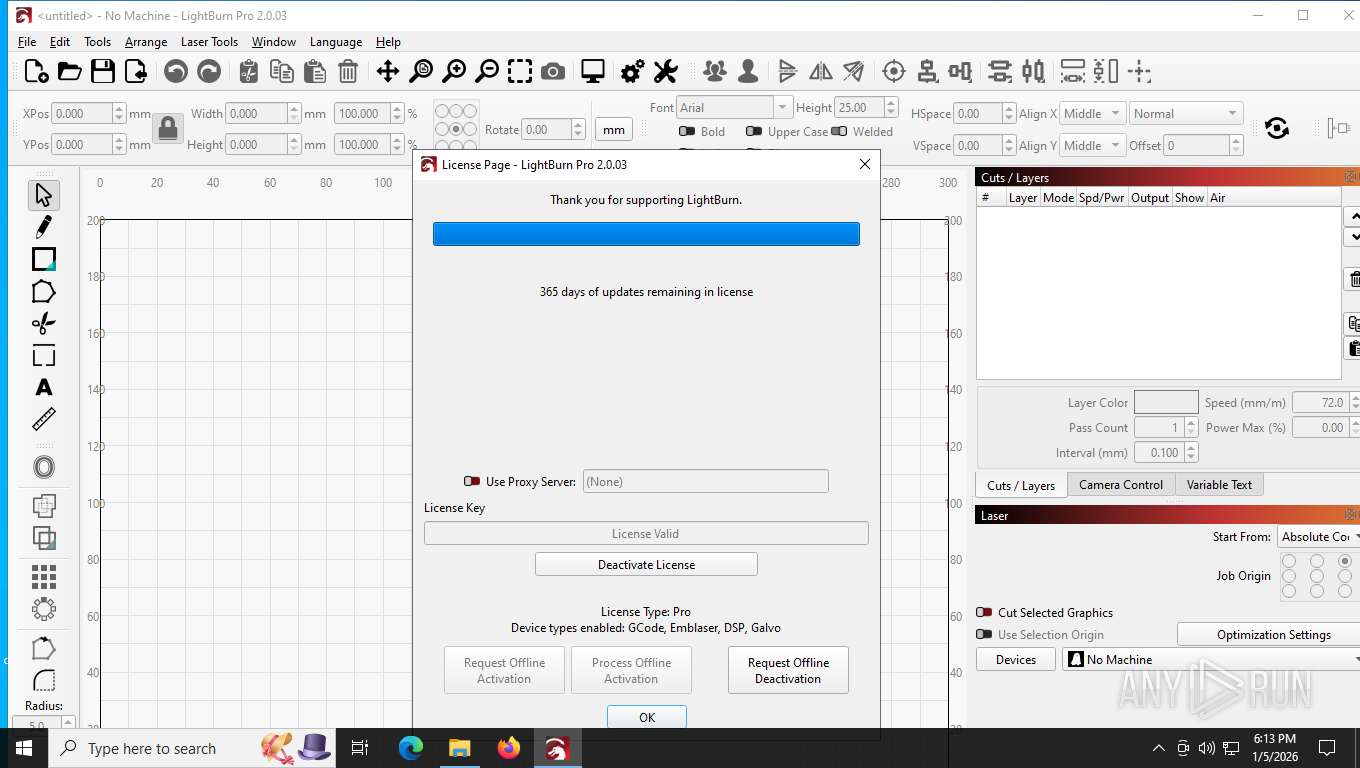Open Align X Middle dropdown
The image size is (1360, 768).
point(1093,113)
